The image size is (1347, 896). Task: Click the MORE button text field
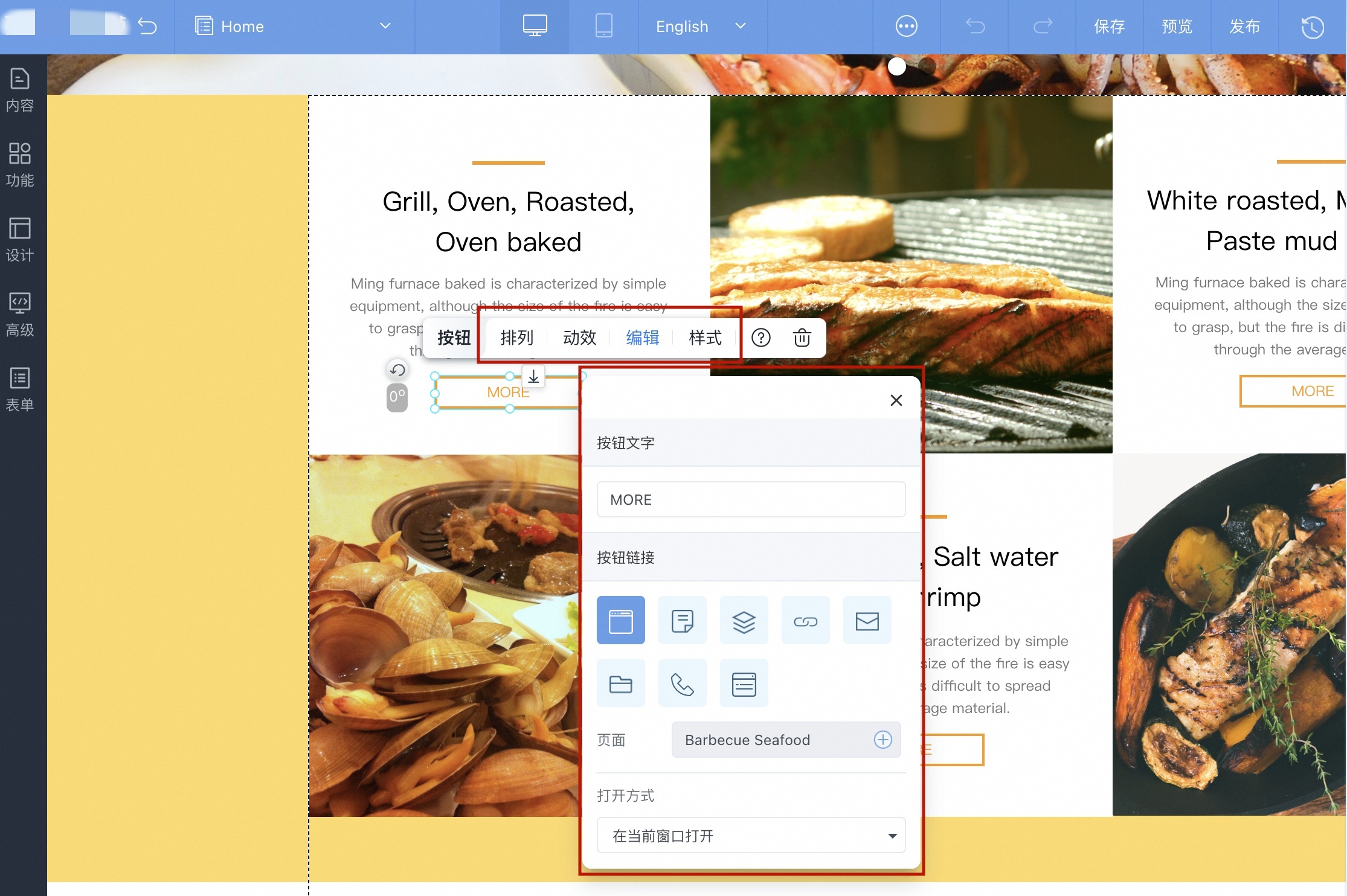pyautogui.click(x=751, y=499)
